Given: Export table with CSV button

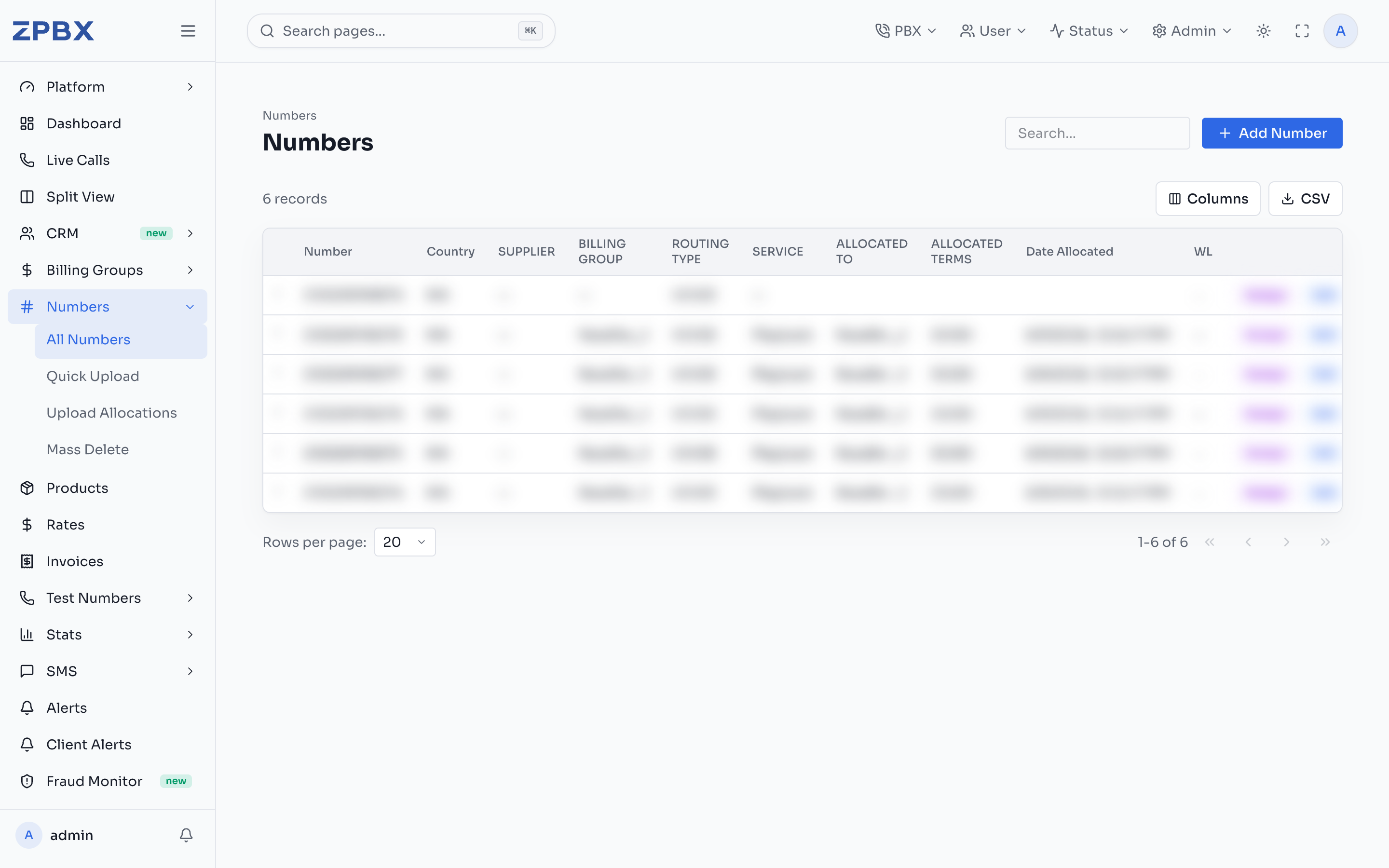Looking at the screenshot, I should pyautogui.click(x=1305, y=199).
